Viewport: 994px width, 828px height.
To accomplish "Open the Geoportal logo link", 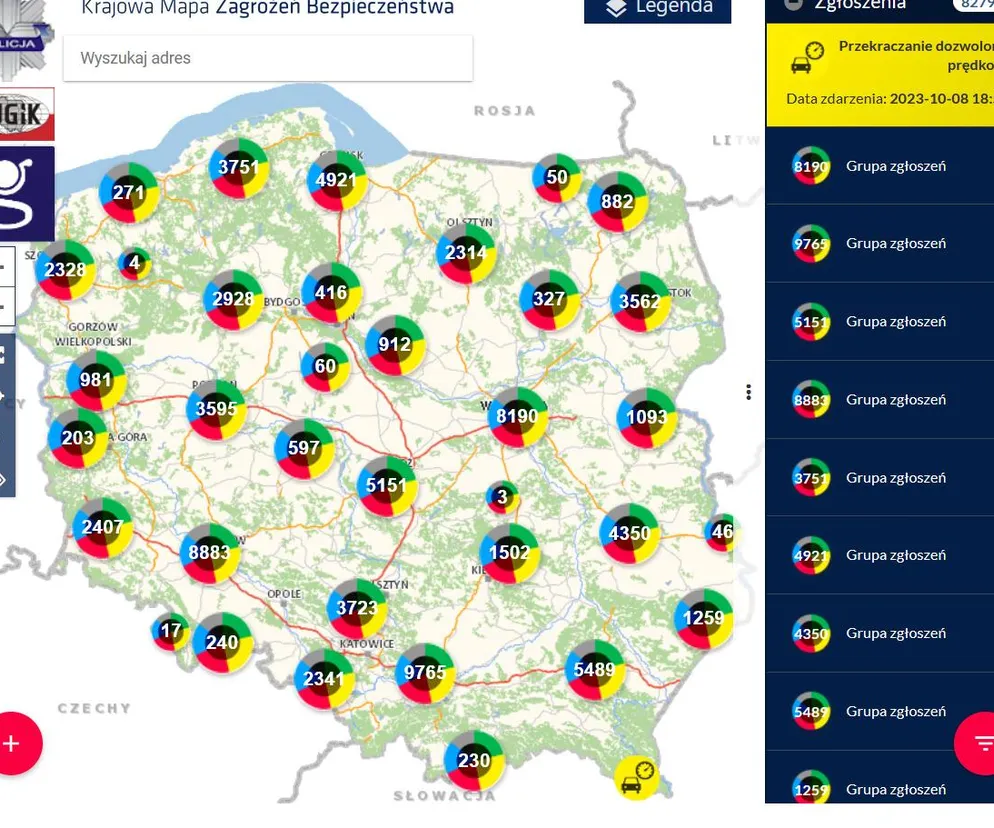I will coord(27,193).
